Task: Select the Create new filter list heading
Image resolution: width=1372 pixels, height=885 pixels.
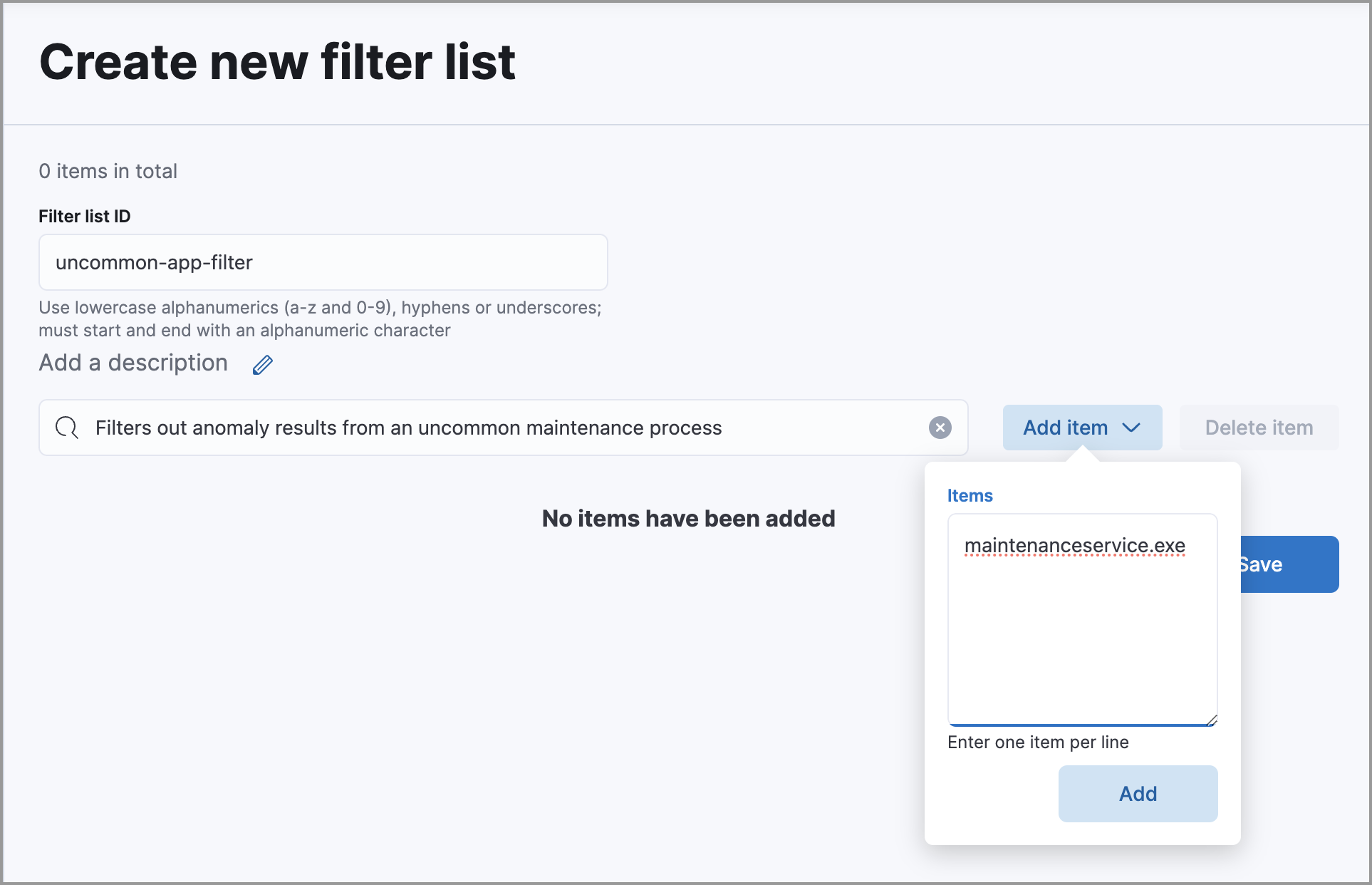Action: (277, 62)
